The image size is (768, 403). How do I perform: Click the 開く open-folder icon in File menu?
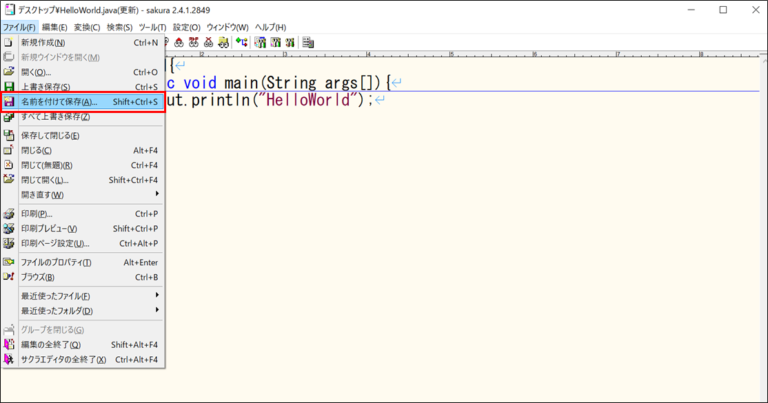9,72
